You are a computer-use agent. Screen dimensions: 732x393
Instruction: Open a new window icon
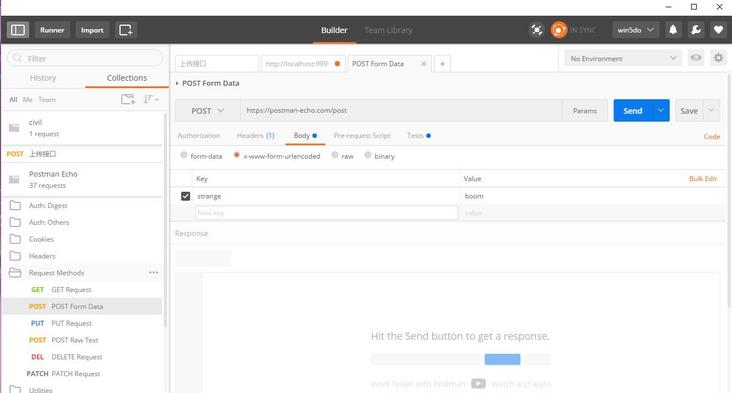(x=125, y=30)
